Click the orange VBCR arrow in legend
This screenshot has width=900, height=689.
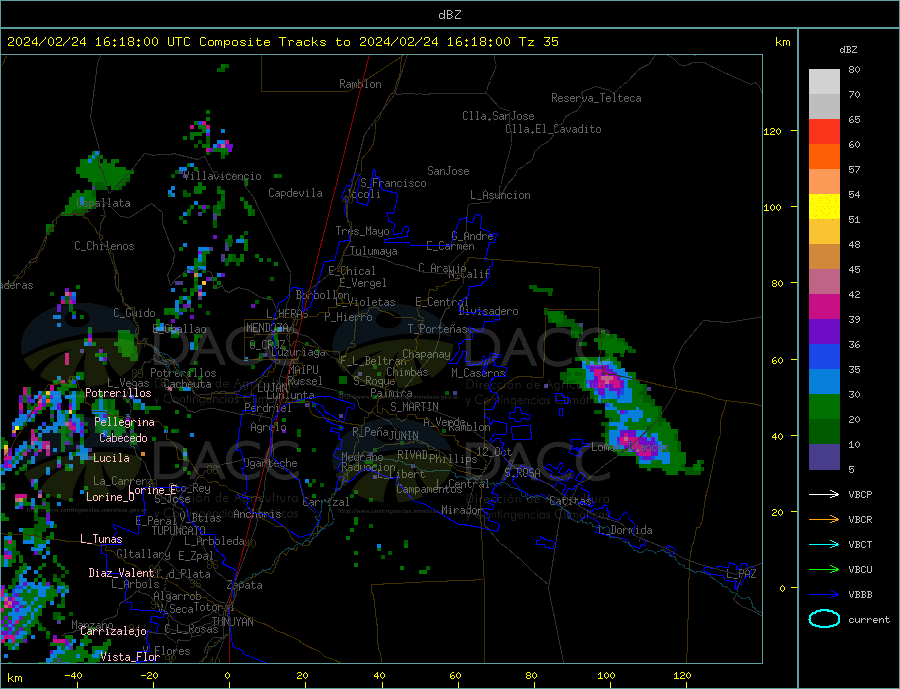824,520
